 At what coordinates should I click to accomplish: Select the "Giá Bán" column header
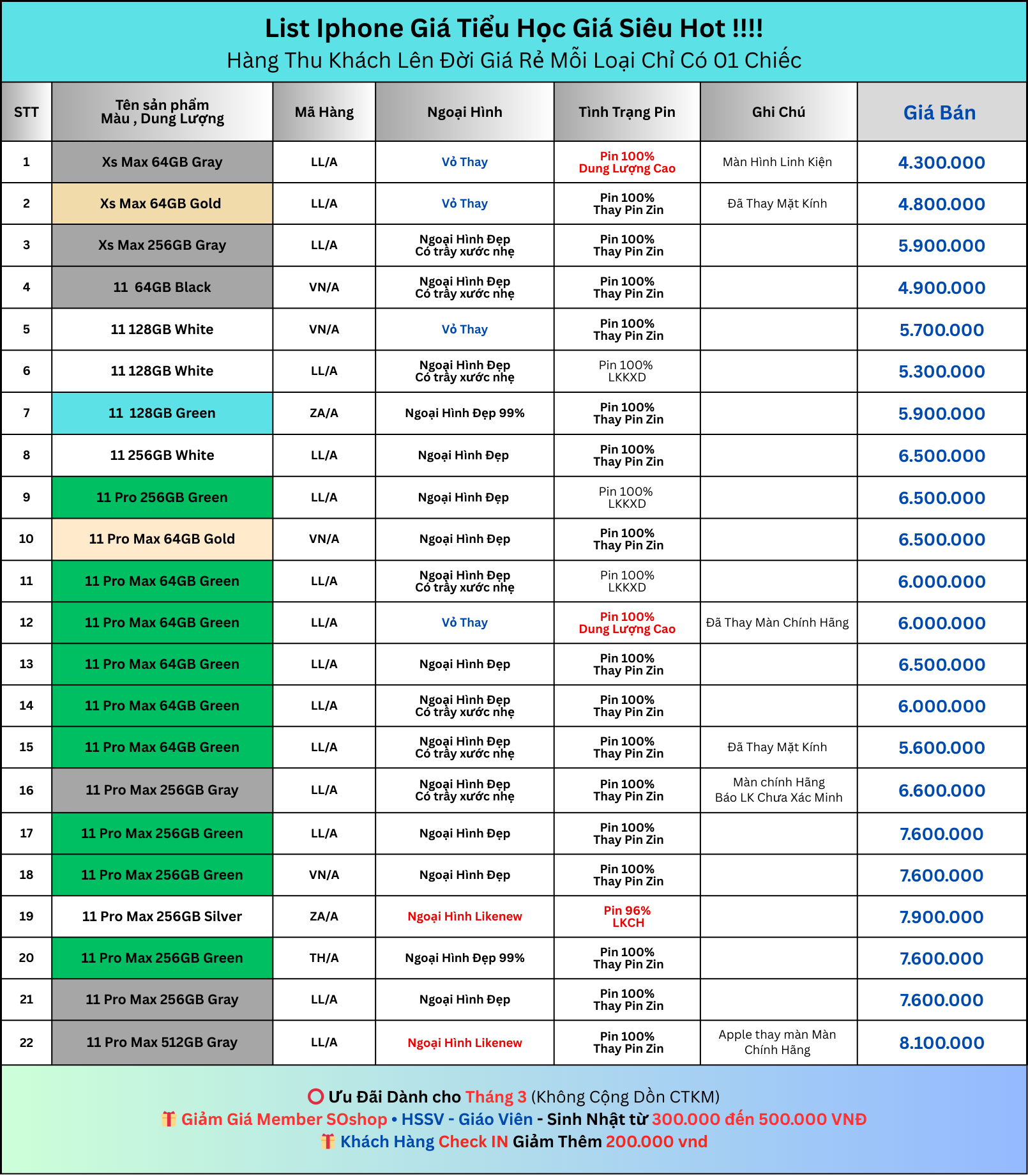(942, 112)
